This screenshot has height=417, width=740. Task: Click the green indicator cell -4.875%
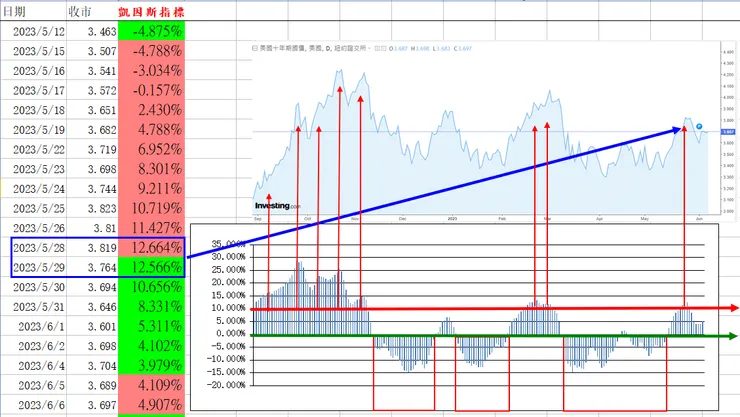coord(151,31)
